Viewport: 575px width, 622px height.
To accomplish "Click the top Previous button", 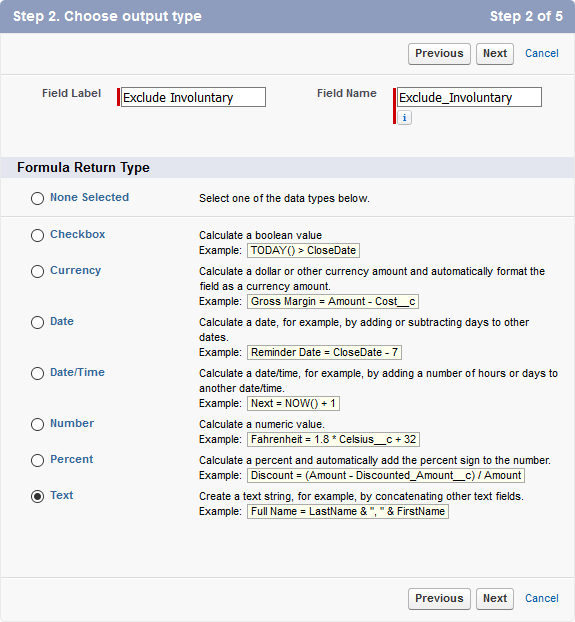I will 439,54.
